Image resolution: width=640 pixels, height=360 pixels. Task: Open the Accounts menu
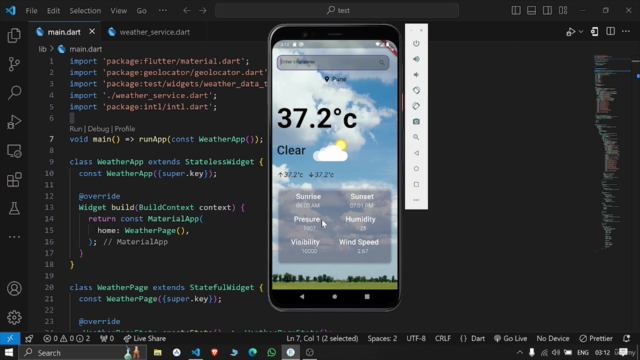pos(14,289)
